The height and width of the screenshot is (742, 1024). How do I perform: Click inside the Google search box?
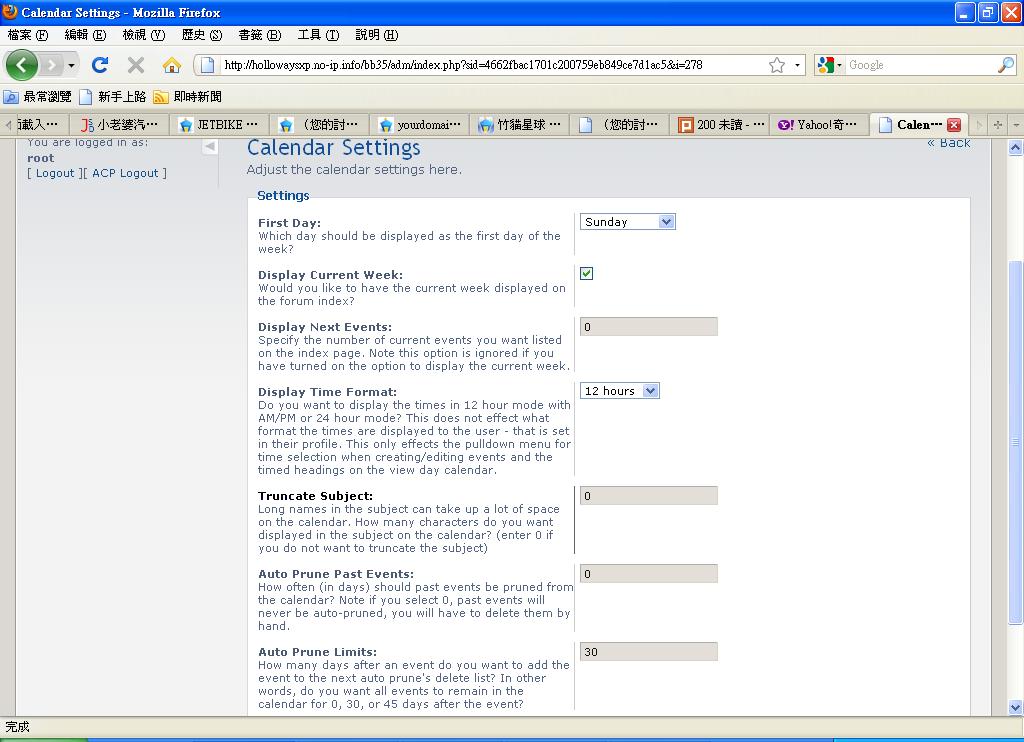coord(921,65)
